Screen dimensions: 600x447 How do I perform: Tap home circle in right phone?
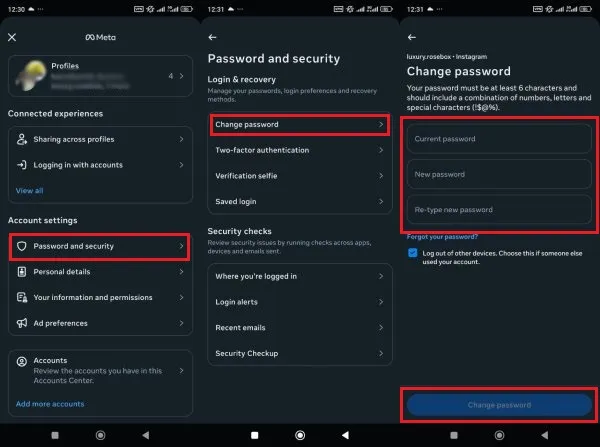point(499,435)
